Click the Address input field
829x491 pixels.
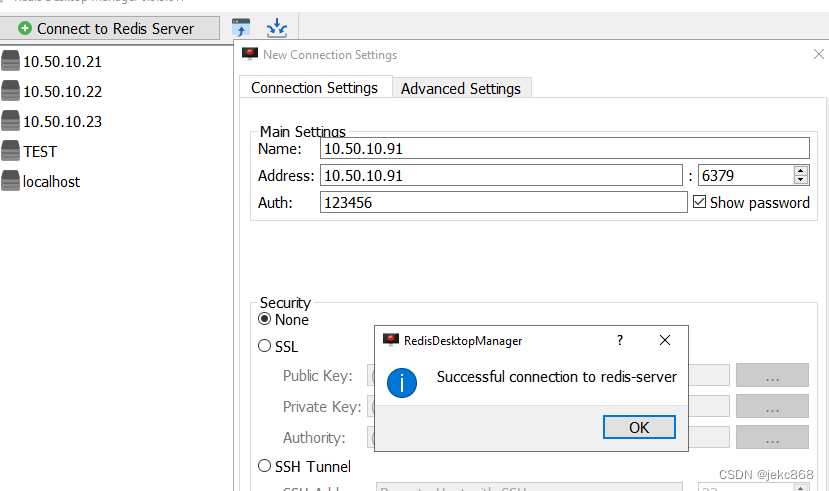(501, 175)
